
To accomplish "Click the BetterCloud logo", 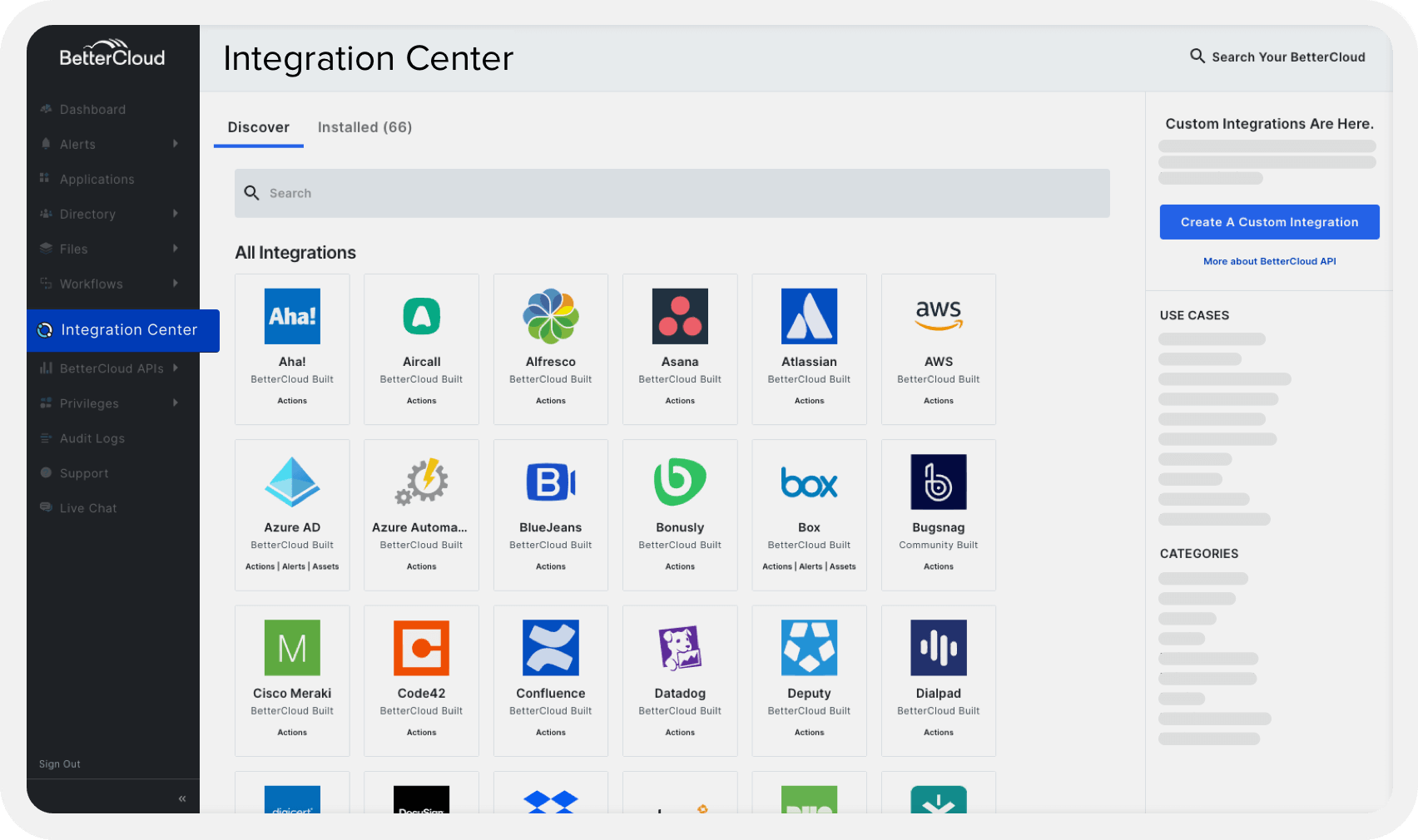I will click(112, 53).
